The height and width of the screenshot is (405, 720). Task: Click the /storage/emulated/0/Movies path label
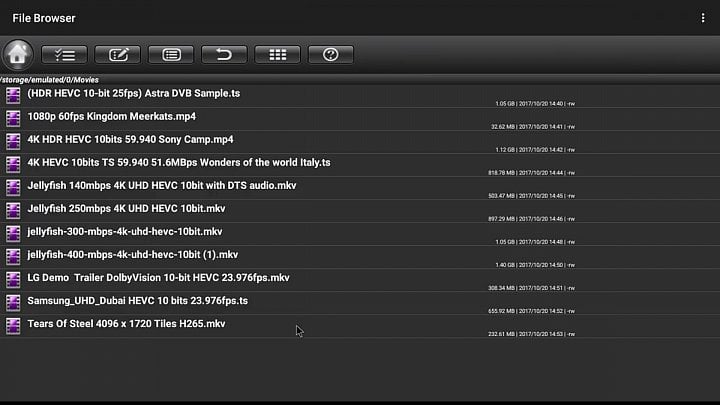49,79
